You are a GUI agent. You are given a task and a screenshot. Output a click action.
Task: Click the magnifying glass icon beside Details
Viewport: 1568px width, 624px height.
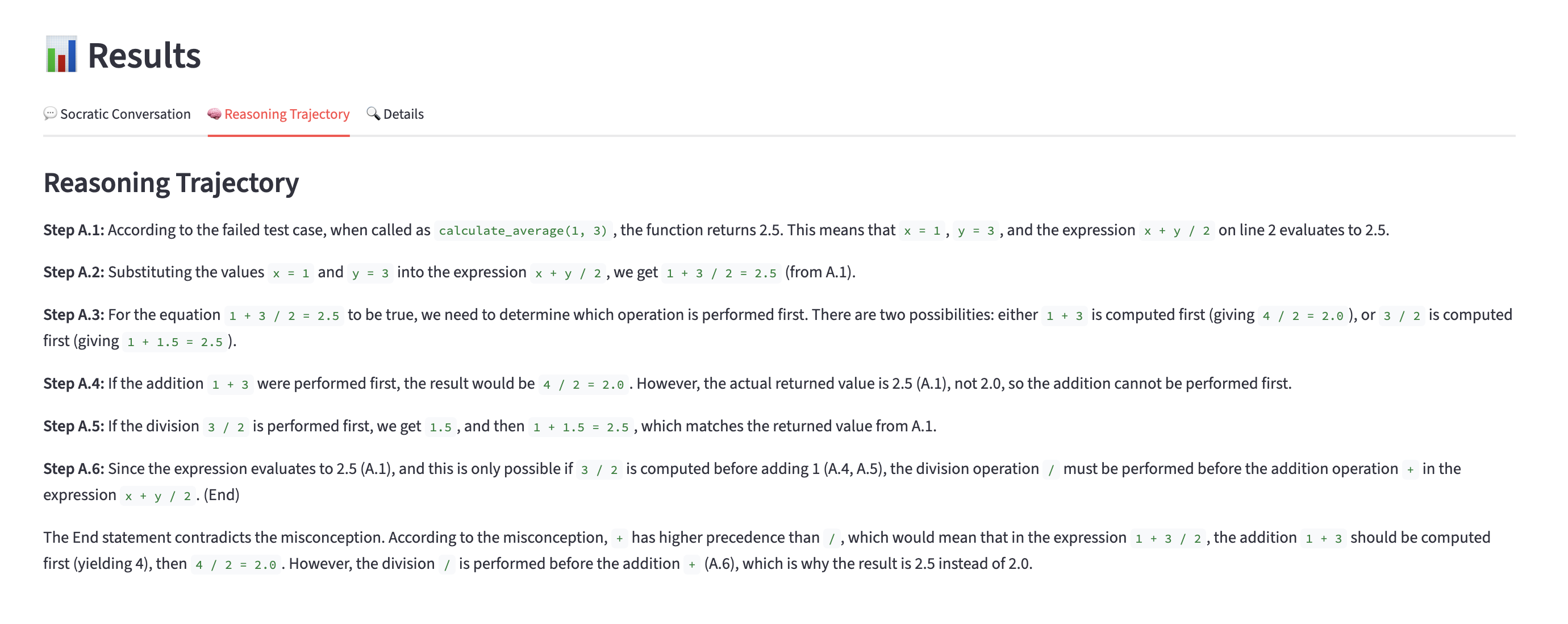click(x=373, y=114)
